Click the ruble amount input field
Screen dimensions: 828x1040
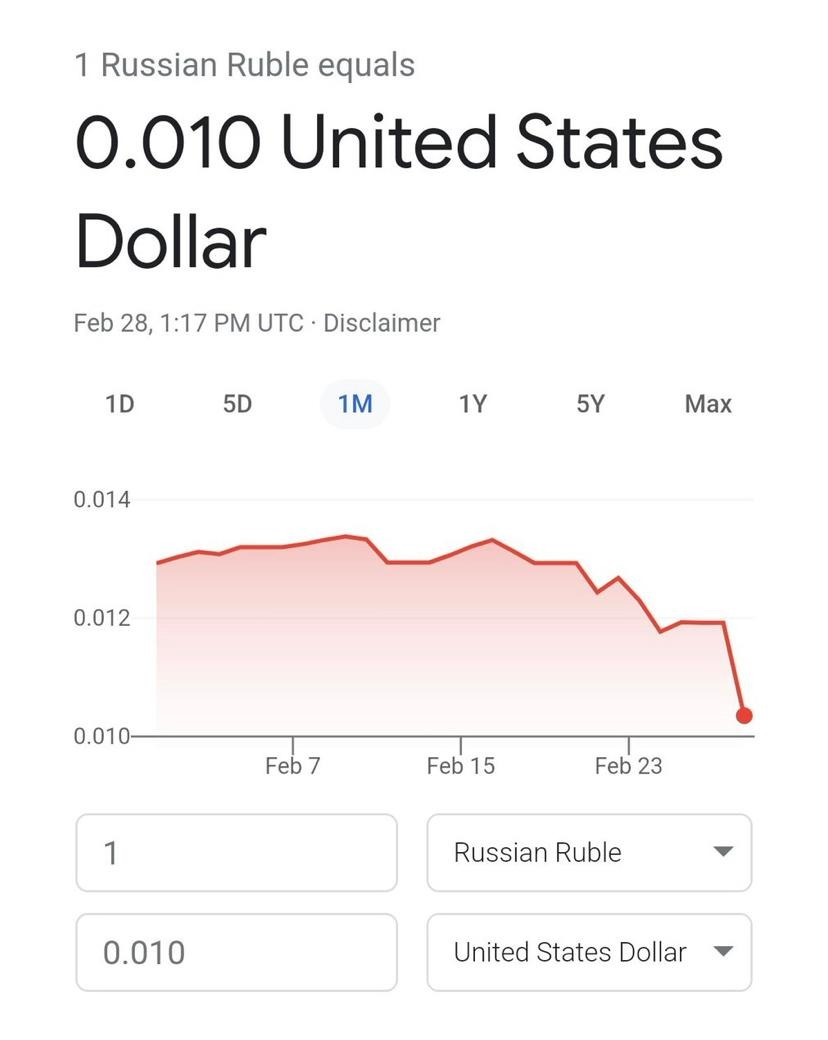coord(236,852)
